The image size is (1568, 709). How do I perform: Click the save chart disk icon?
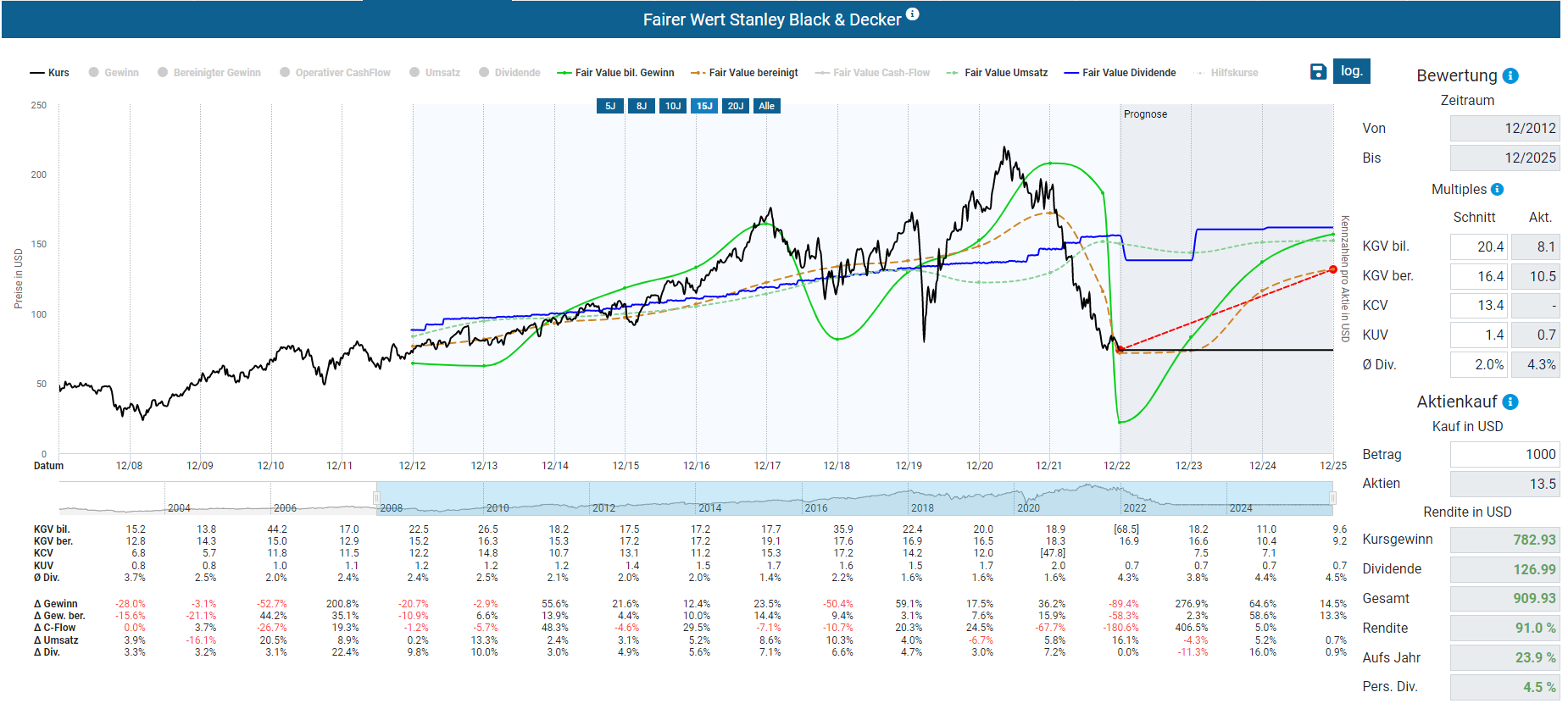1318,72
